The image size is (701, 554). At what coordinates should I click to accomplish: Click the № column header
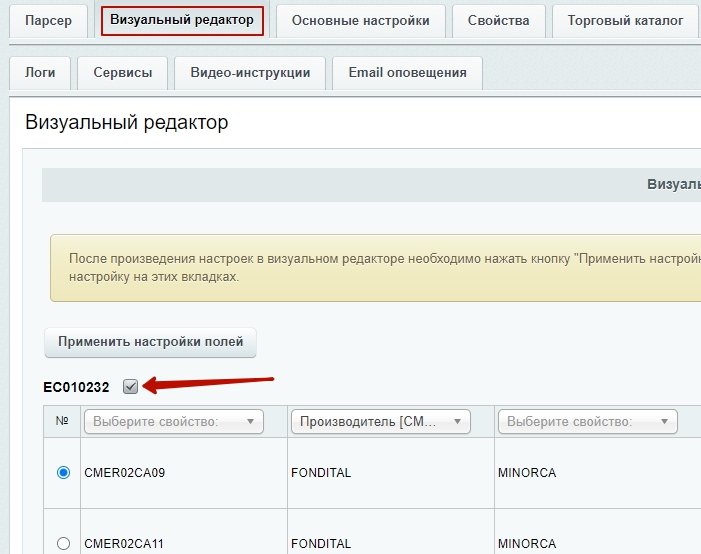click(x=62, y=421)
